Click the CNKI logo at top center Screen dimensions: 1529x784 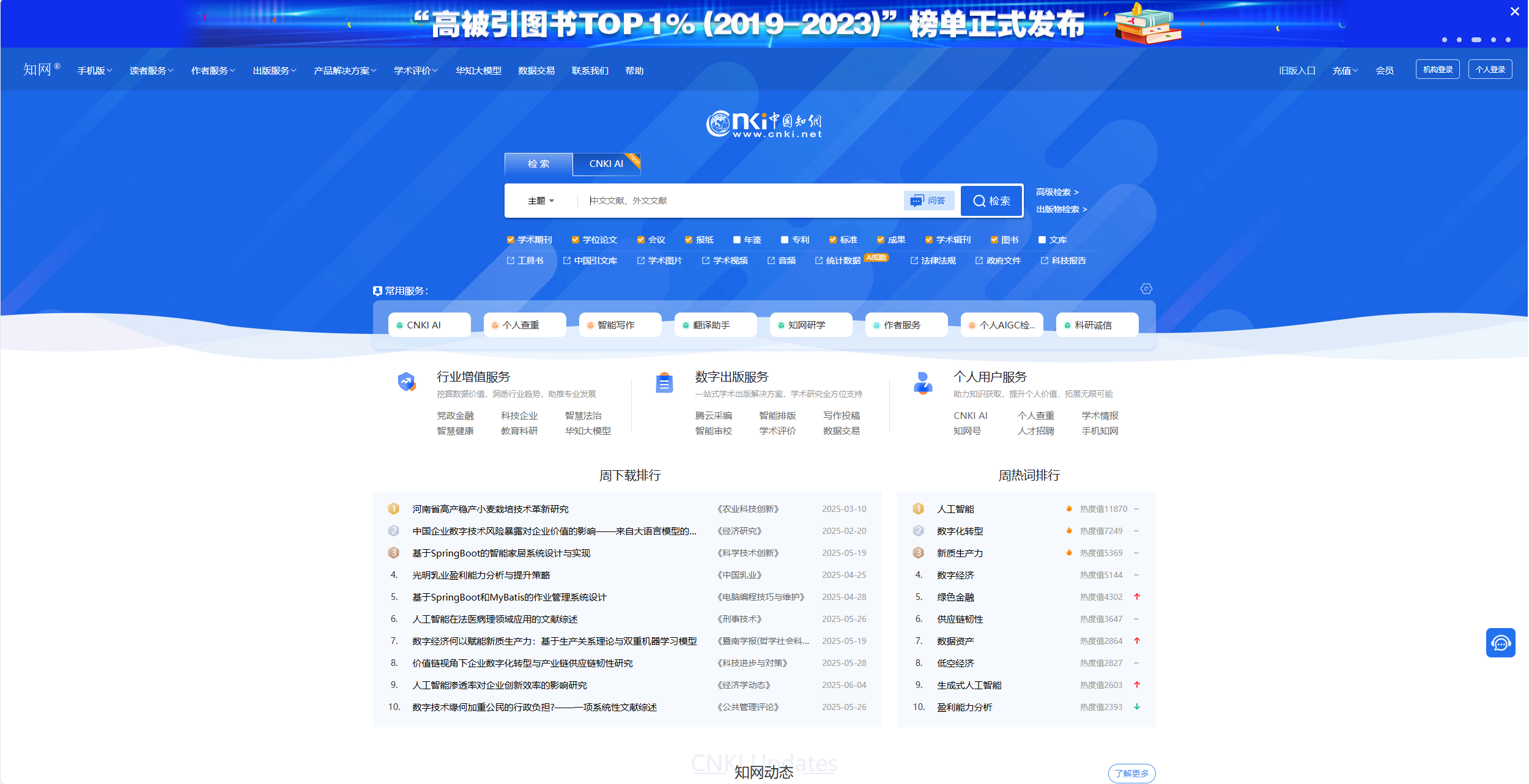click(764, 124)
